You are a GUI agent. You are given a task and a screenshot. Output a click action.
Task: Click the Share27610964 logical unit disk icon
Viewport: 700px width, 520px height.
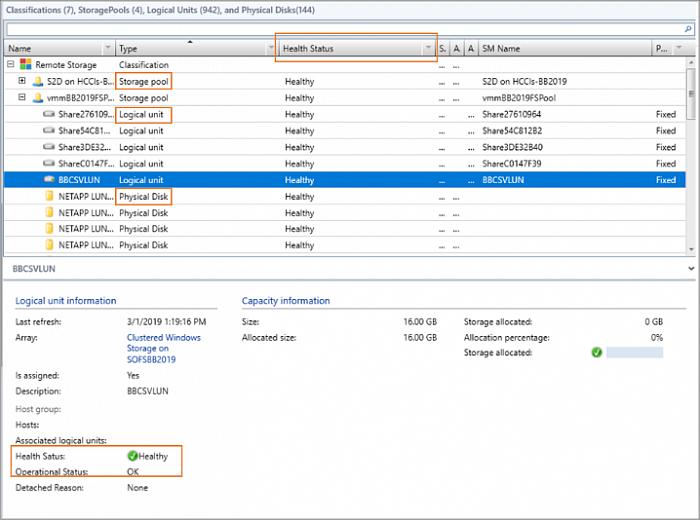[x=49, y=115]
